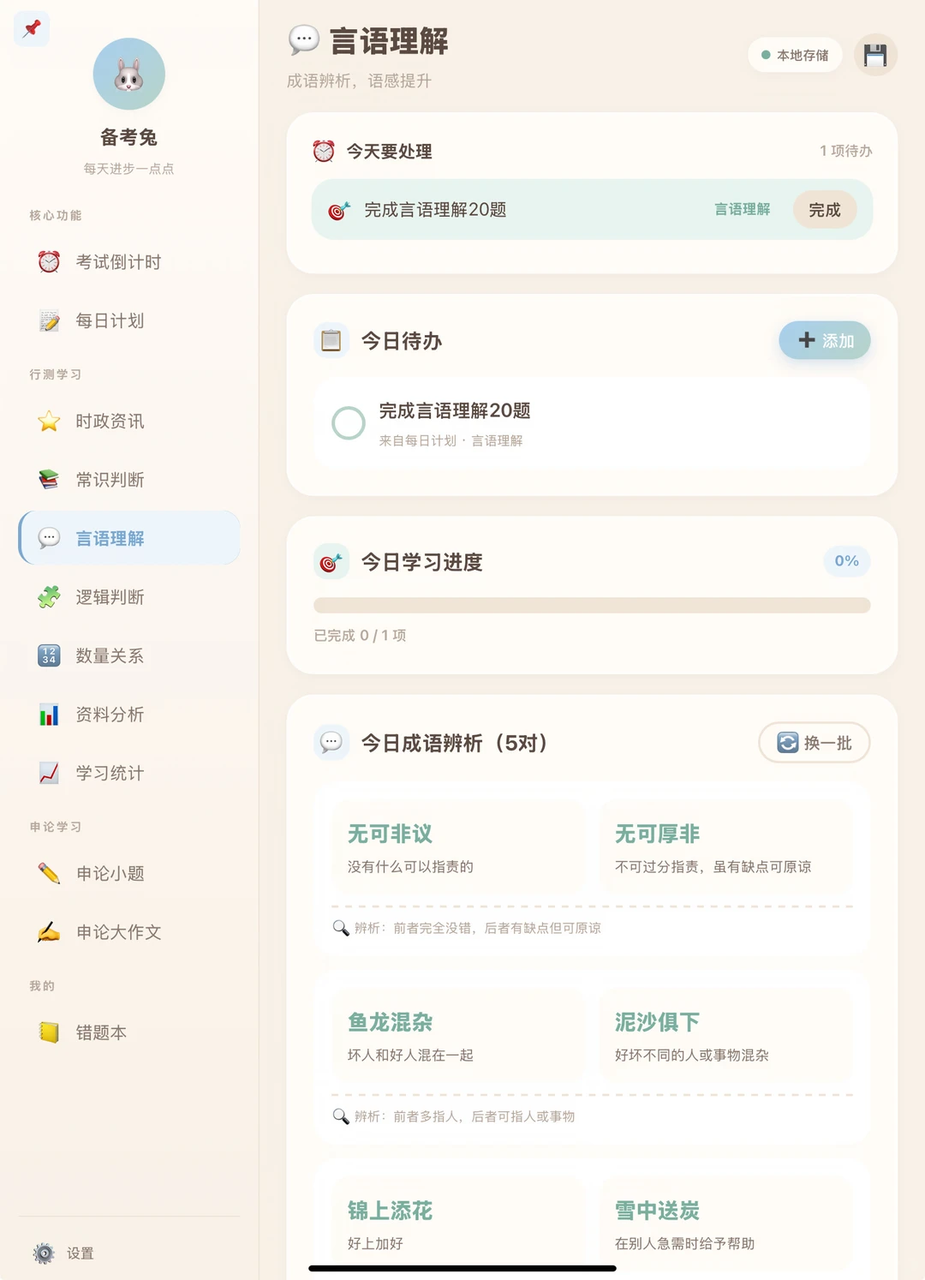
Task: Click the puzzle piece icon beside 逻辑判断
Action: pos(49,597)
